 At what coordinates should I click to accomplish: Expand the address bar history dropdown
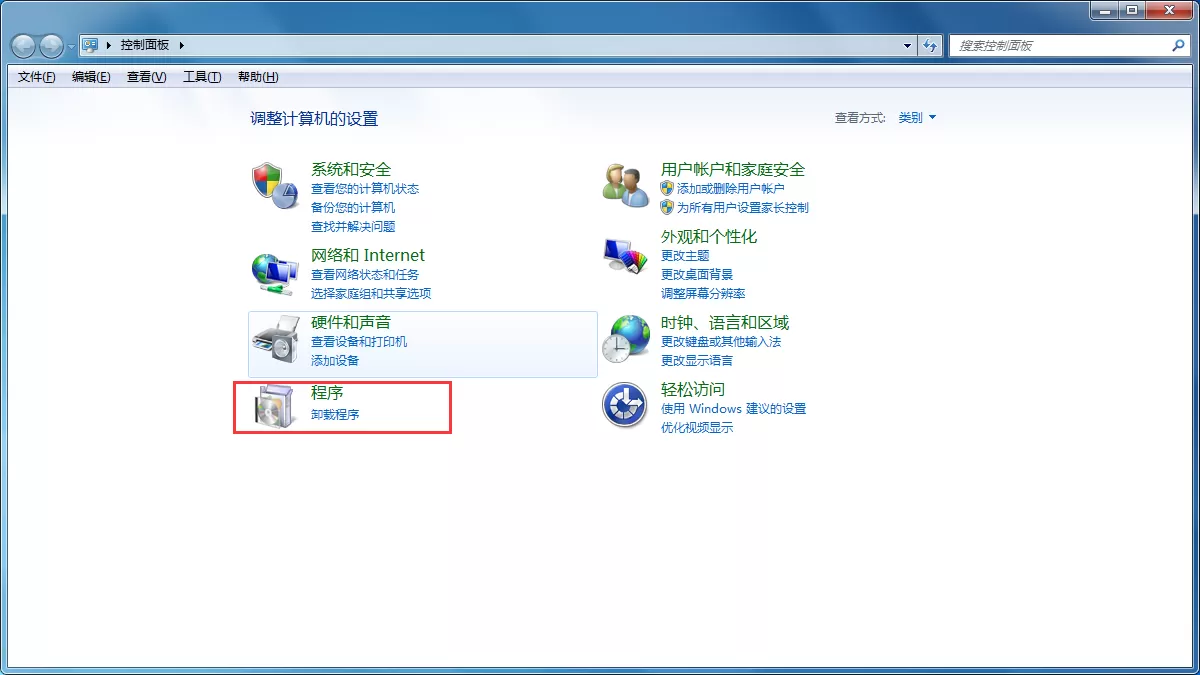pos(908,45)
